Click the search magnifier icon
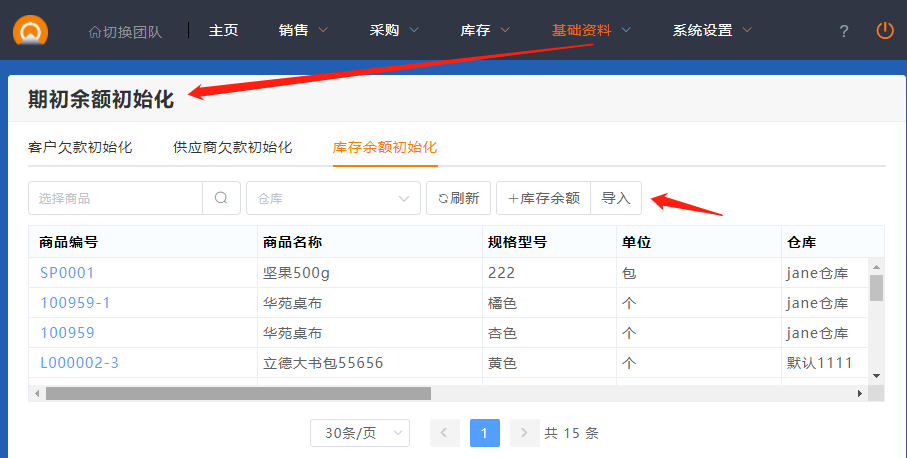The image size is (907, 458). (x=221, y=198)
